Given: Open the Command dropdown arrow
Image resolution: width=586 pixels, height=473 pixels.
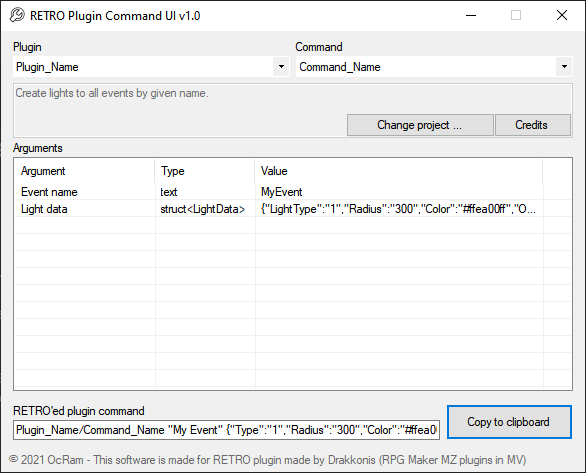Looking at the screenshot, I should 564,67.
